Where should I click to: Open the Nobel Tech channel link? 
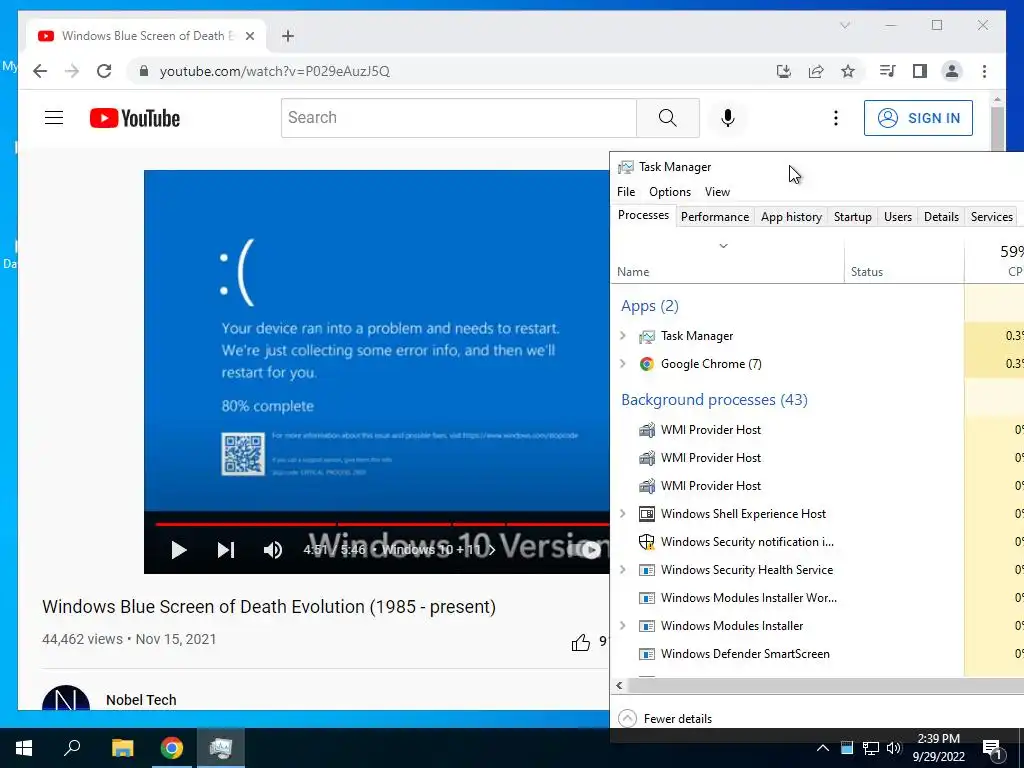coord(141,700)
